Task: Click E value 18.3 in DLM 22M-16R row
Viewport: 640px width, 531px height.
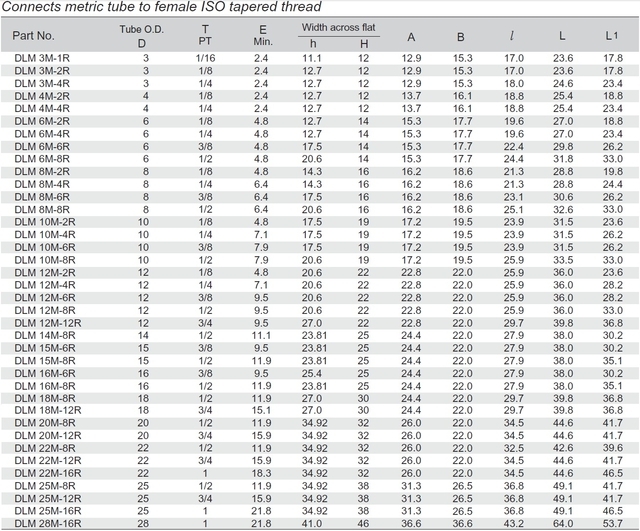Action: click(261, 473)
